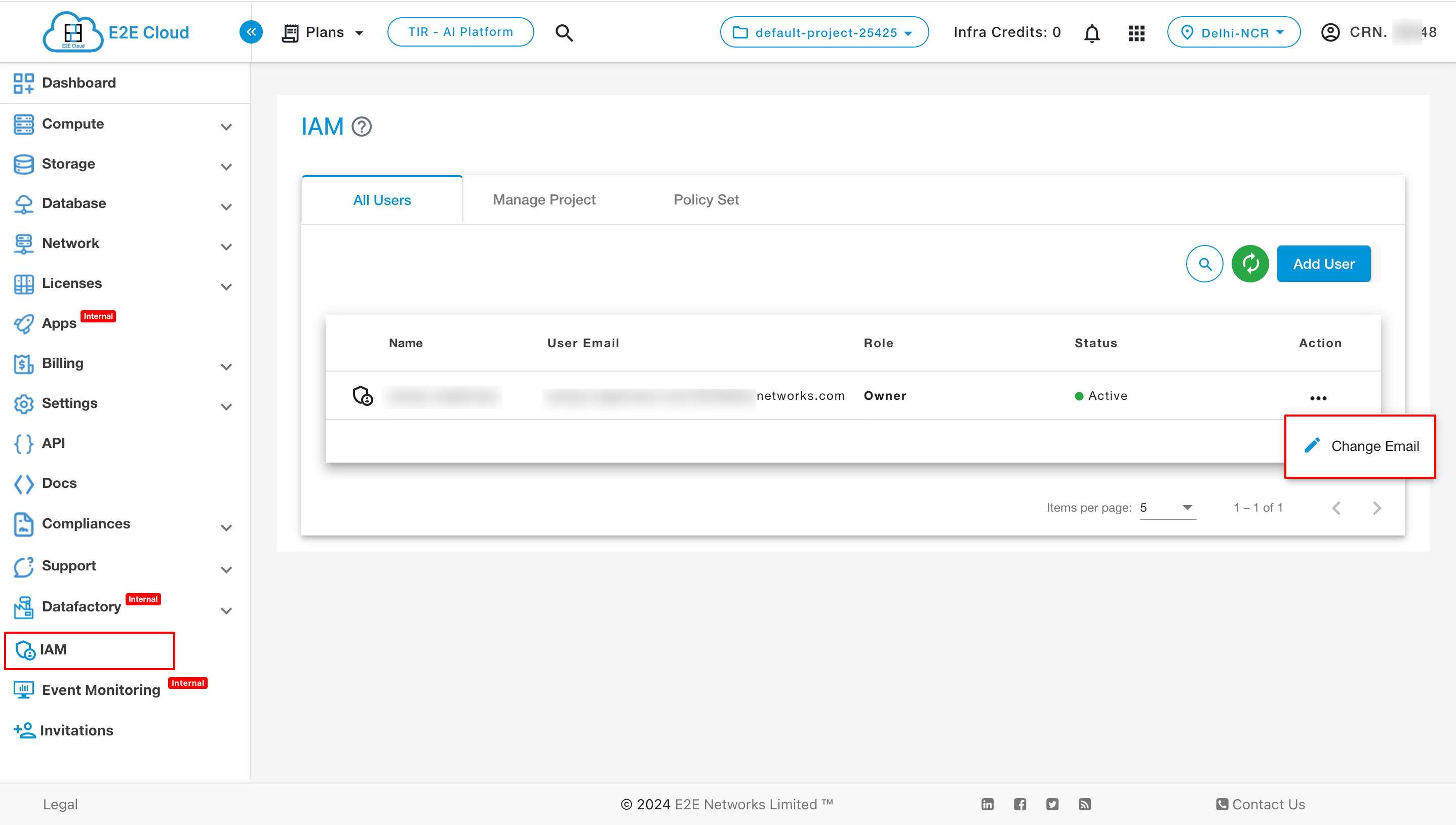Expand the Billing section chevron
The image size is (1456, 825).
pos(226,366)
